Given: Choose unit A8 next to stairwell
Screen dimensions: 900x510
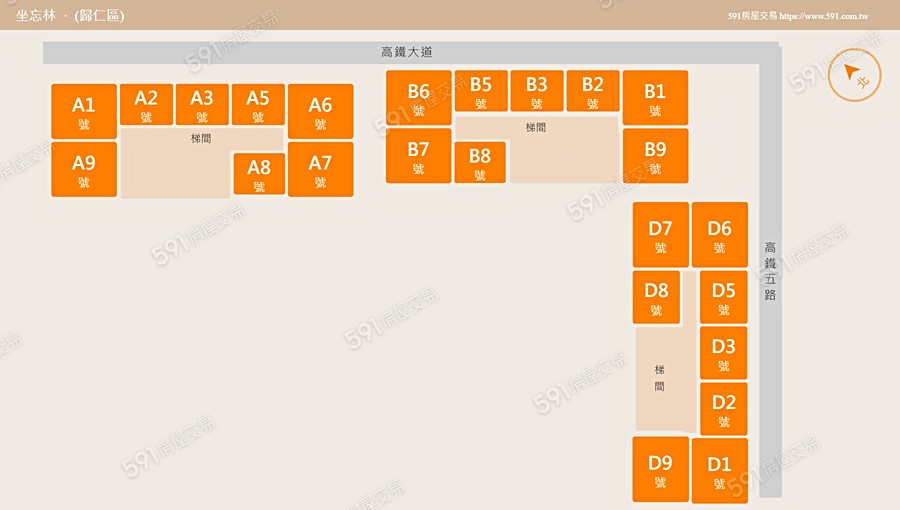Looking at the screenshot, I should pos(259,174).
